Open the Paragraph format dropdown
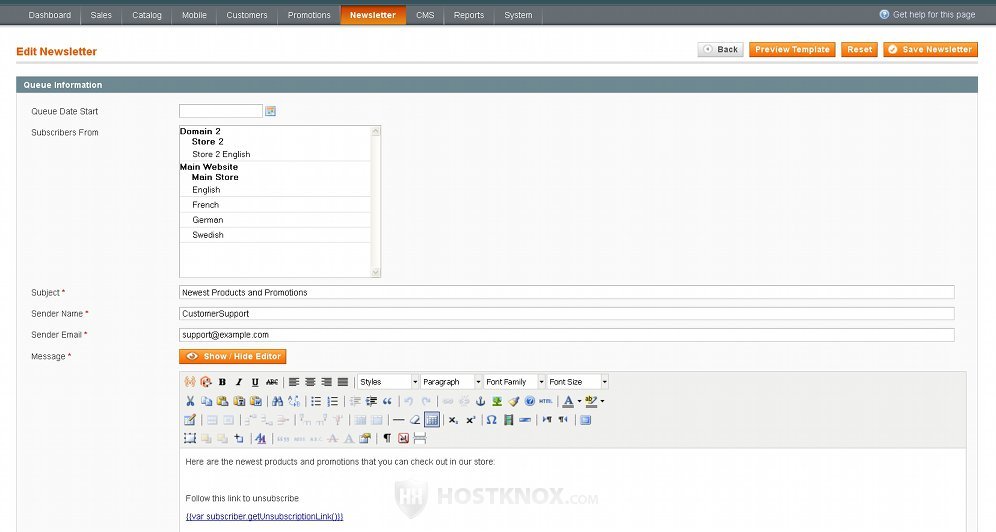The width and height of the screenshot is (996, 532). (451, 382)
